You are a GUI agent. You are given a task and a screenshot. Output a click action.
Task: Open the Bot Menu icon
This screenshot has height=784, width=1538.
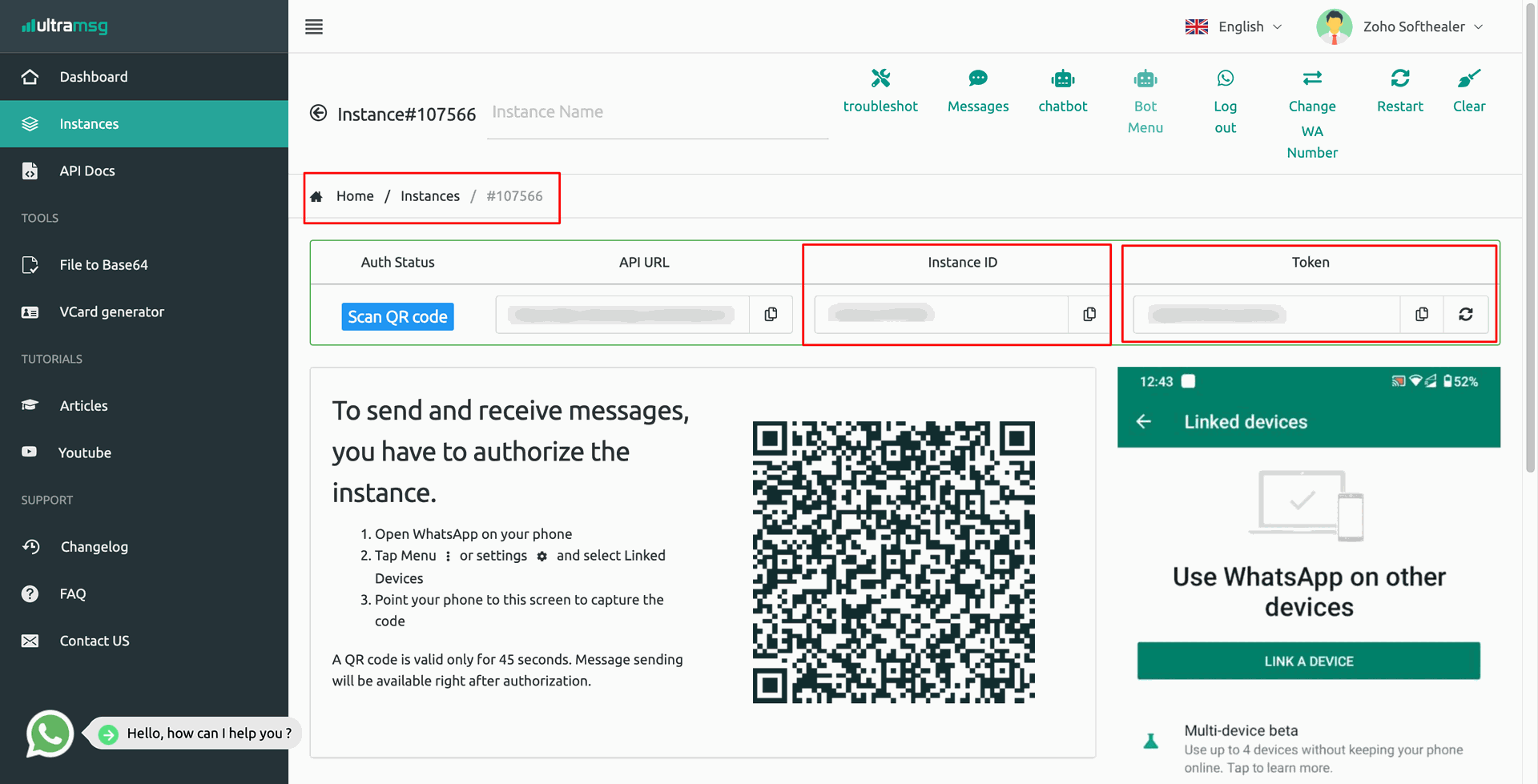(x=1145, y=78)
